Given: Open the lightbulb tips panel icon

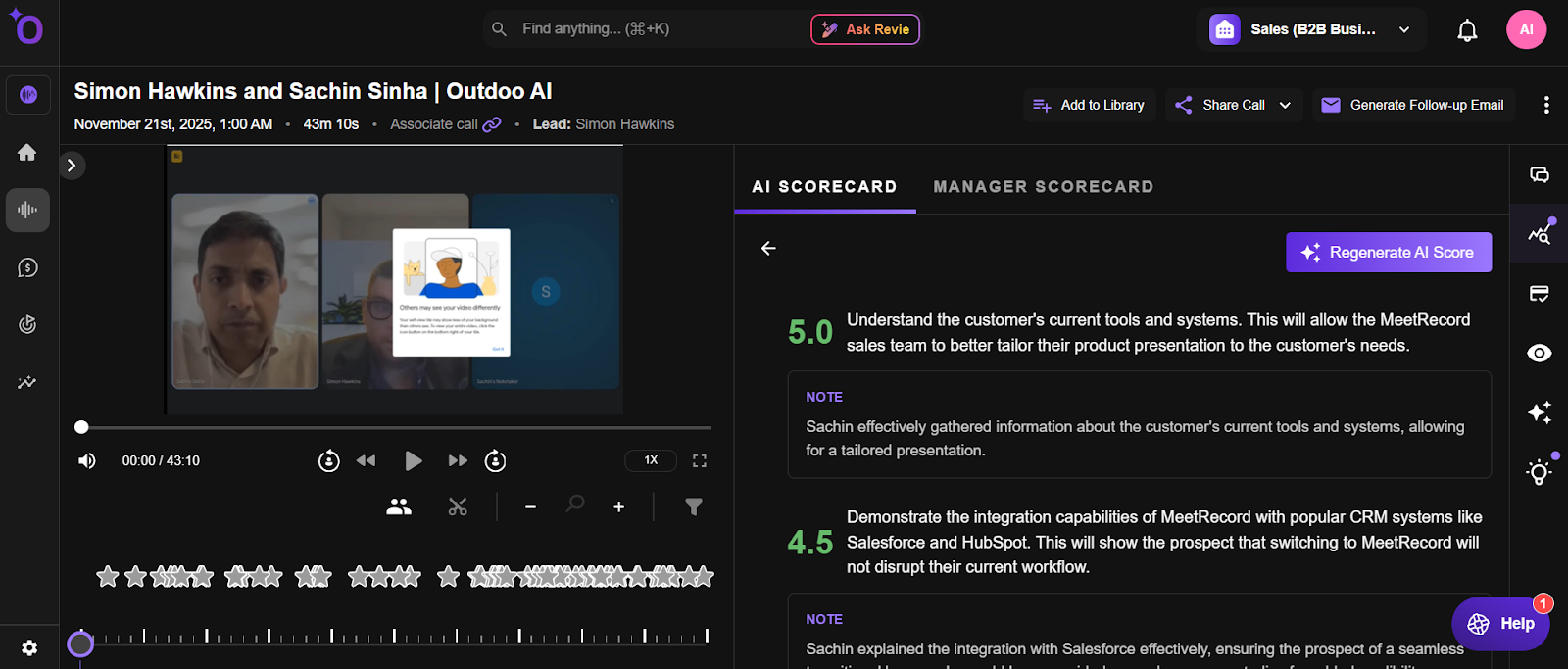Looking at the screenshot, I should tap(1540, 472).
